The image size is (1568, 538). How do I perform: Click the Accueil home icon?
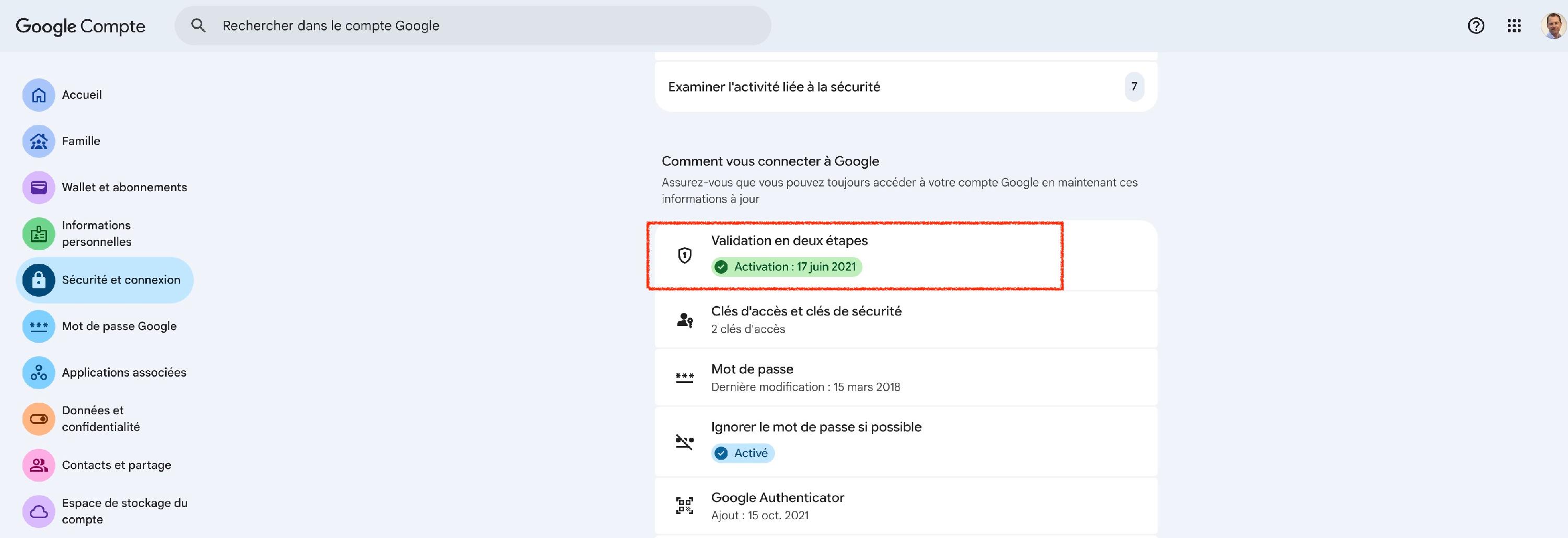click(x=39, y=95)
